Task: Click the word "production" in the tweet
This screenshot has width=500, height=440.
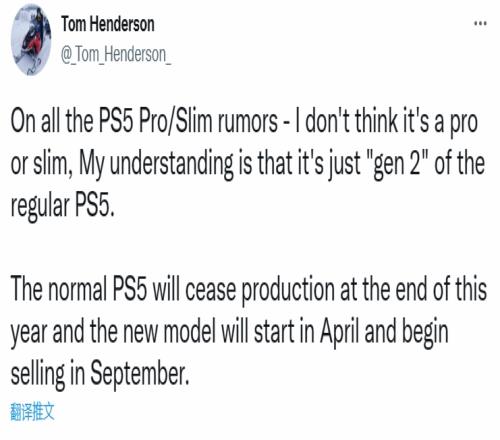Action: [288, 290]
